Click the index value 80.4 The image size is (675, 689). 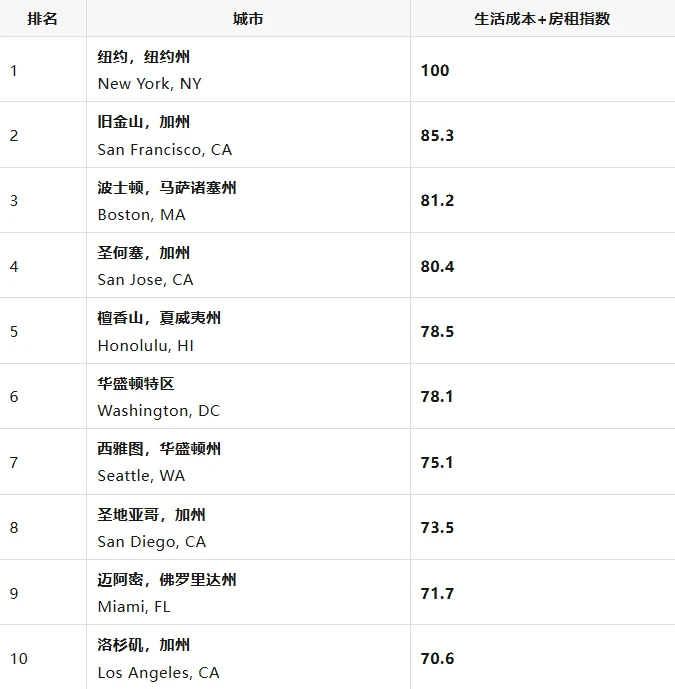coord(437,266)
